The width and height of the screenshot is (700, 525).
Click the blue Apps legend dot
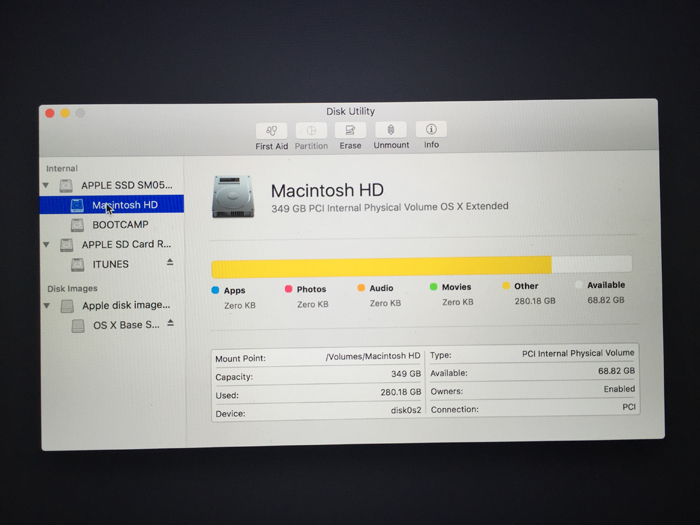pos(215,290)
